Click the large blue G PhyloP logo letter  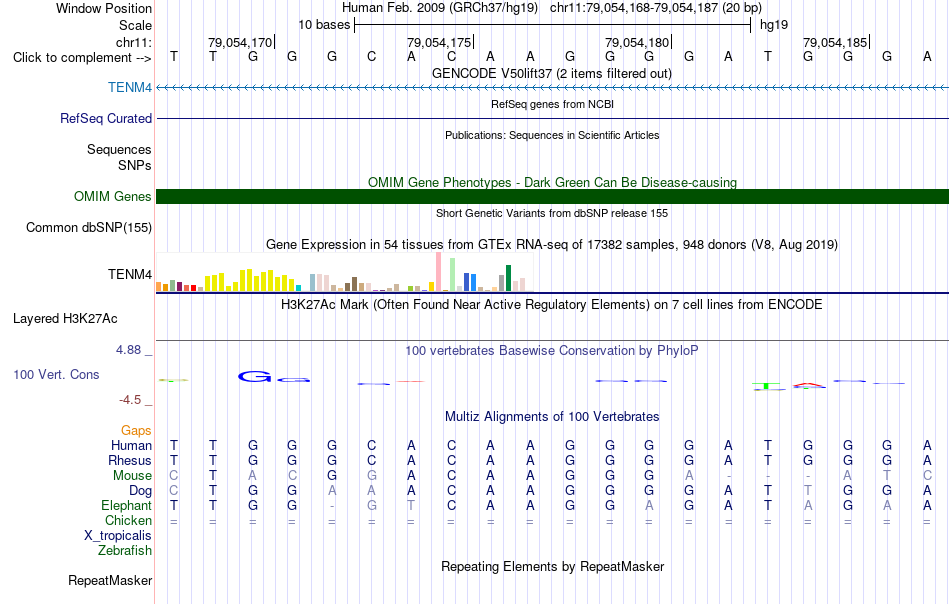coord(254,377)
